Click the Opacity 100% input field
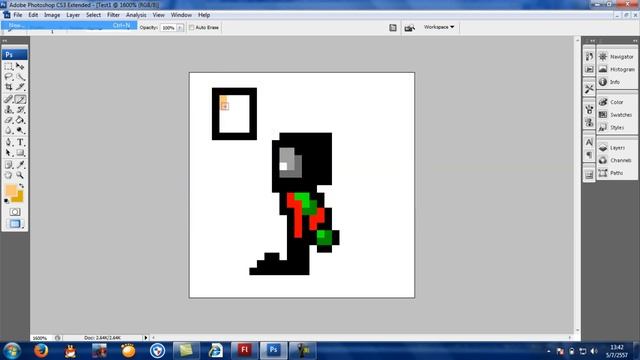Image resolution: width=640 pixels, height=360 pixels. [168, 28]
